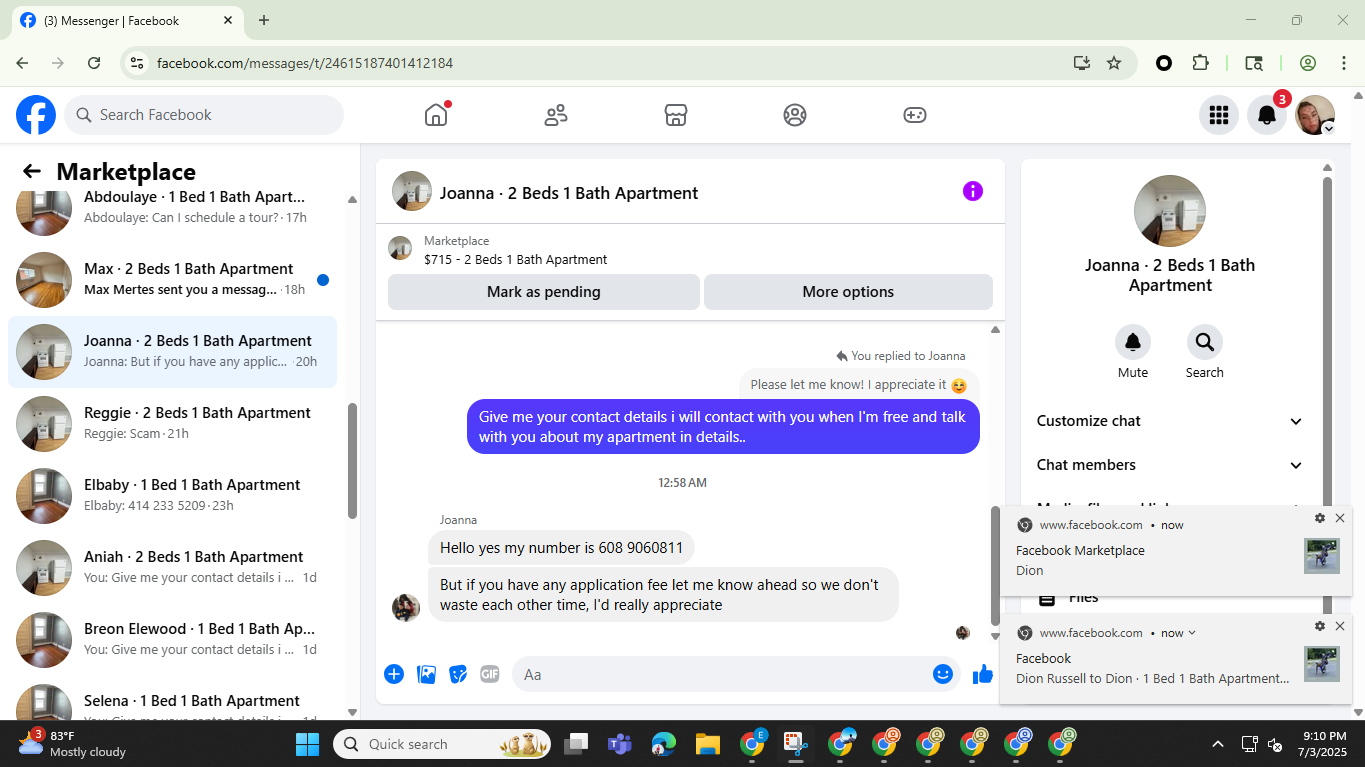
Task: Open settings gear on Facebook Marketplace notification
Action: [x=1320, y=518]
